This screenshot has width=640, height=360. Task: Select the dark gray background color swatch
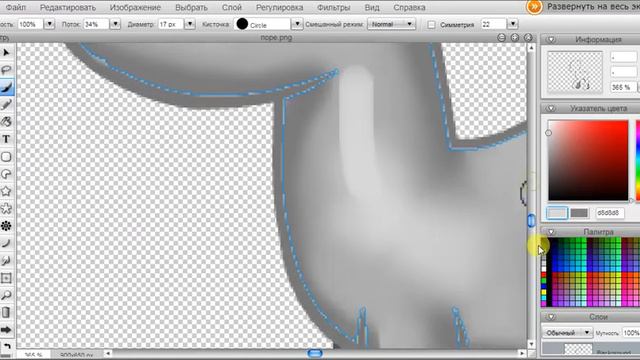579,213
